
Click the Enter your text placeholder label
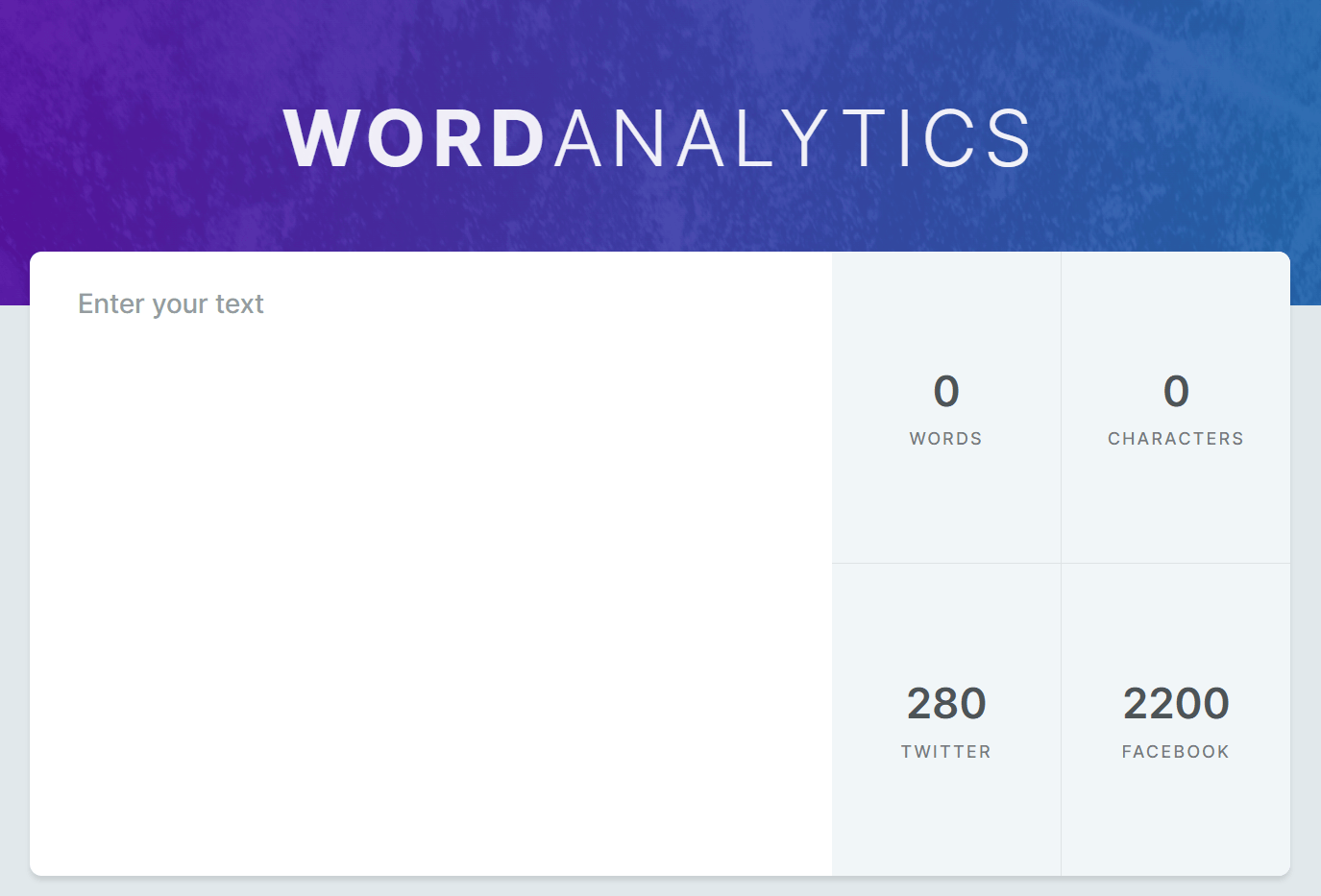pos(170,303)
